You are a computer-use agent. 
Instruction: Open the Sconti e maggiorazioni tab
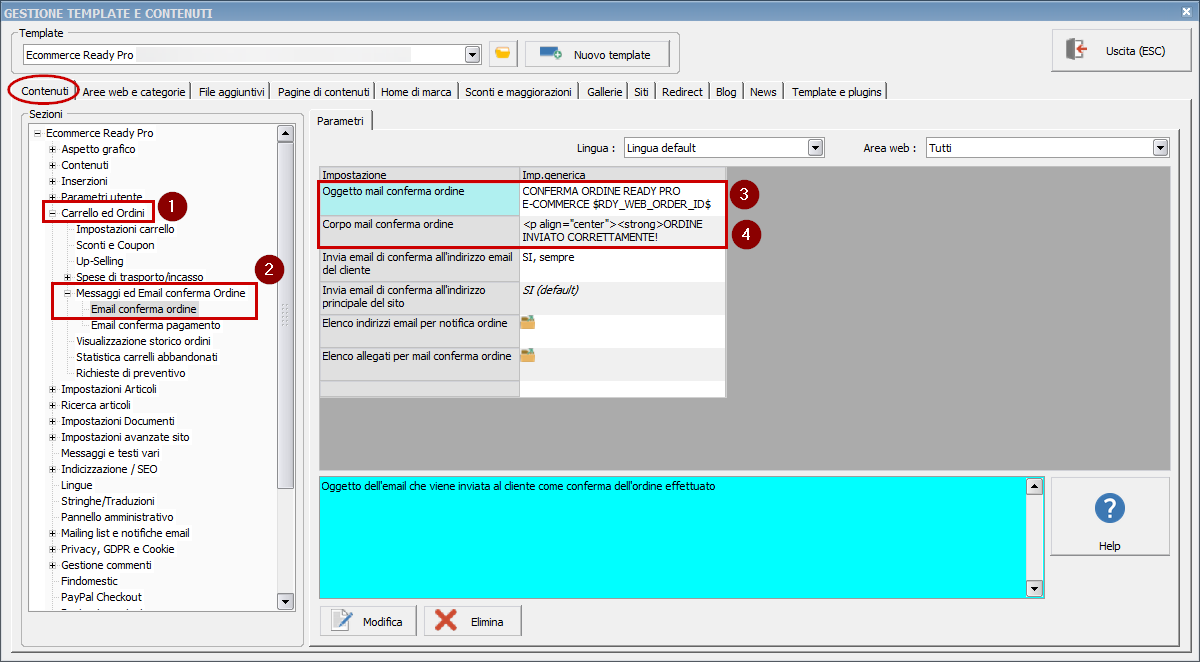(518, 92)
